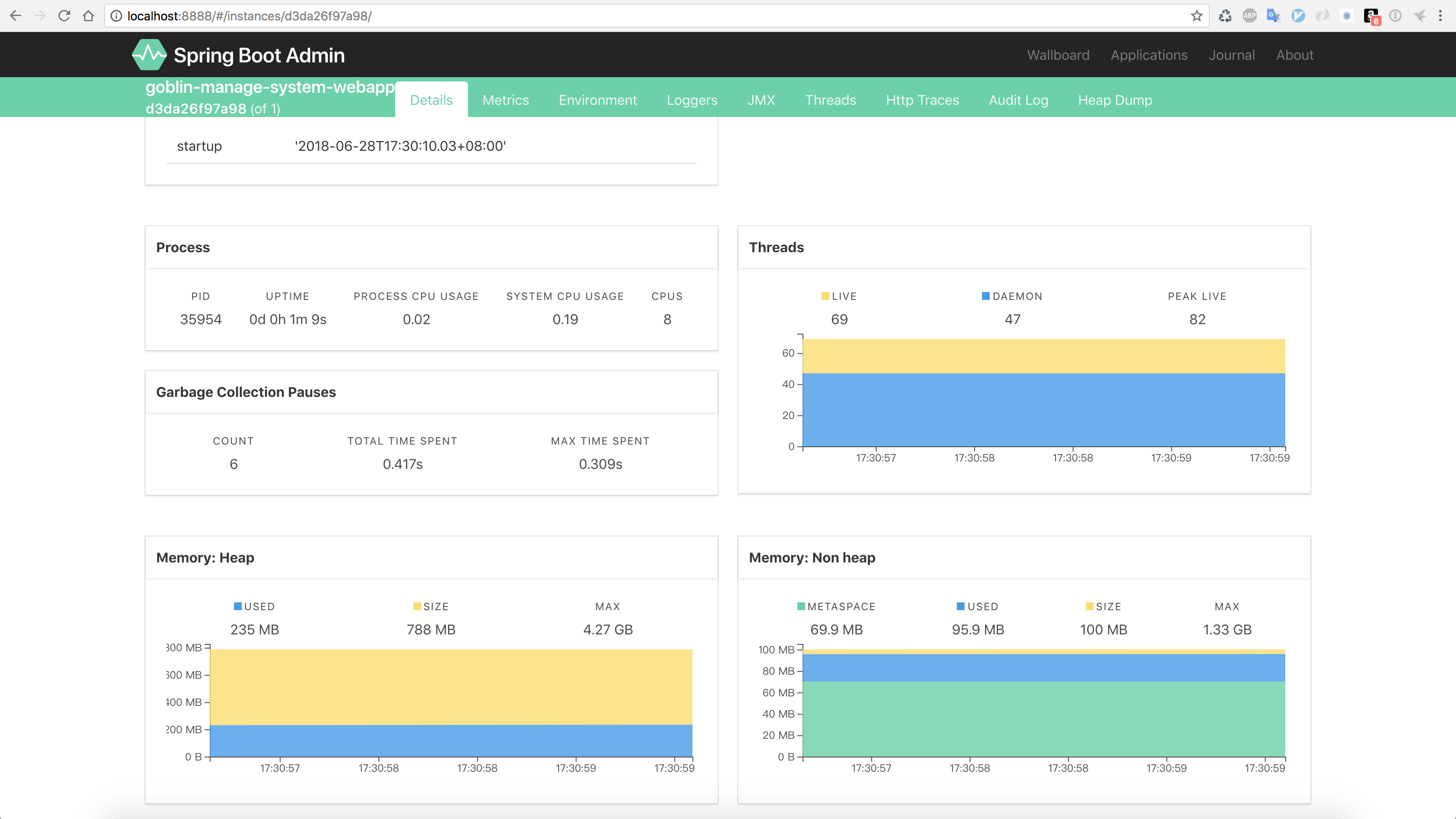Open the Loggers tab

pos(692,100)
